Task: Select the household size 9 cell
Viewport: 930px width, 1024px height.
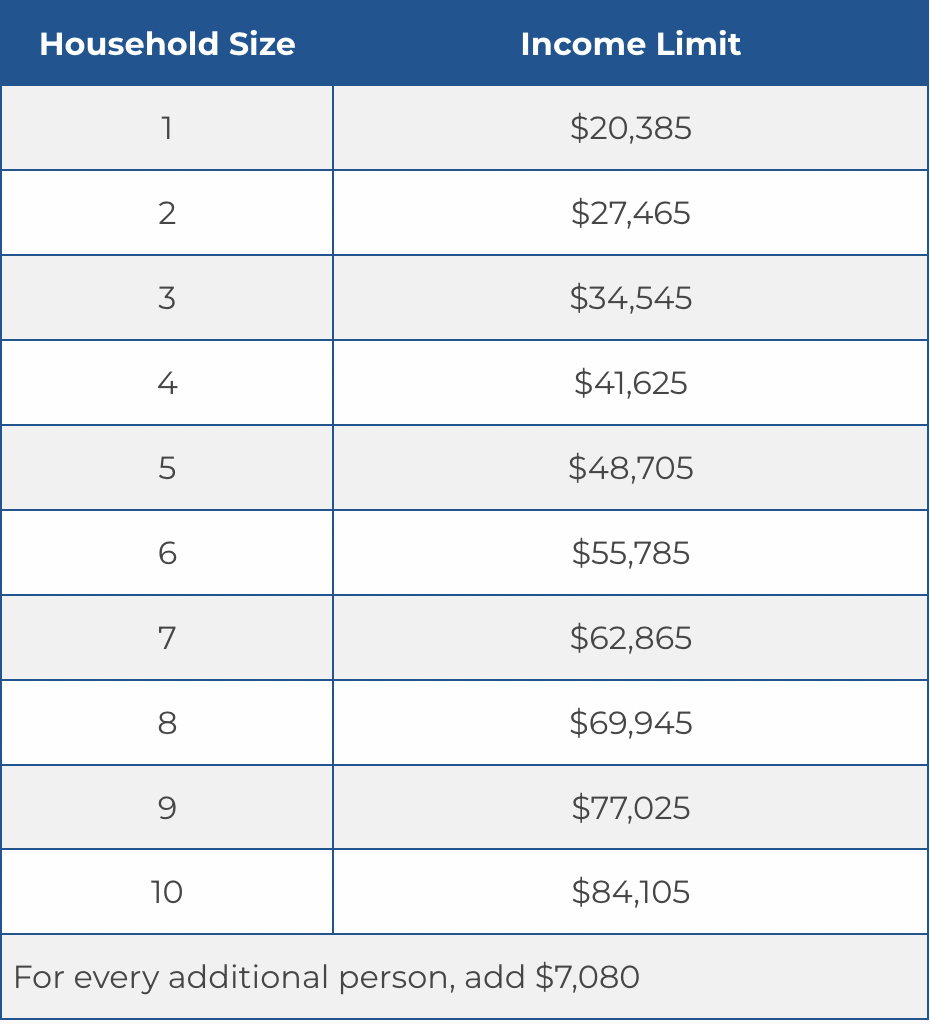Action: pyautogui.click(x=167, y=808)
